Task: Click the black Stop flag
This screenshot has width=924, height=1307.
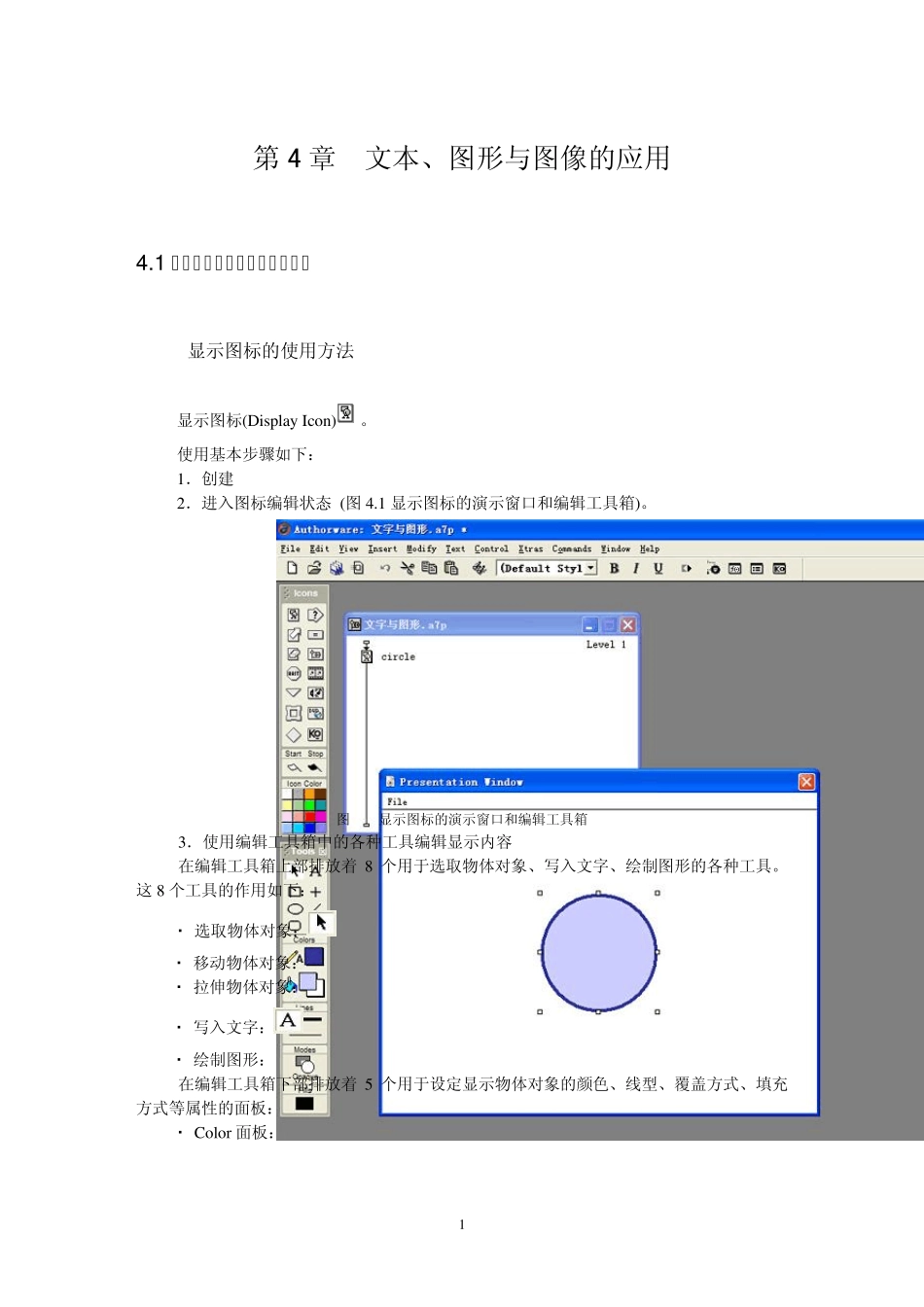Action: pos(314,767)
